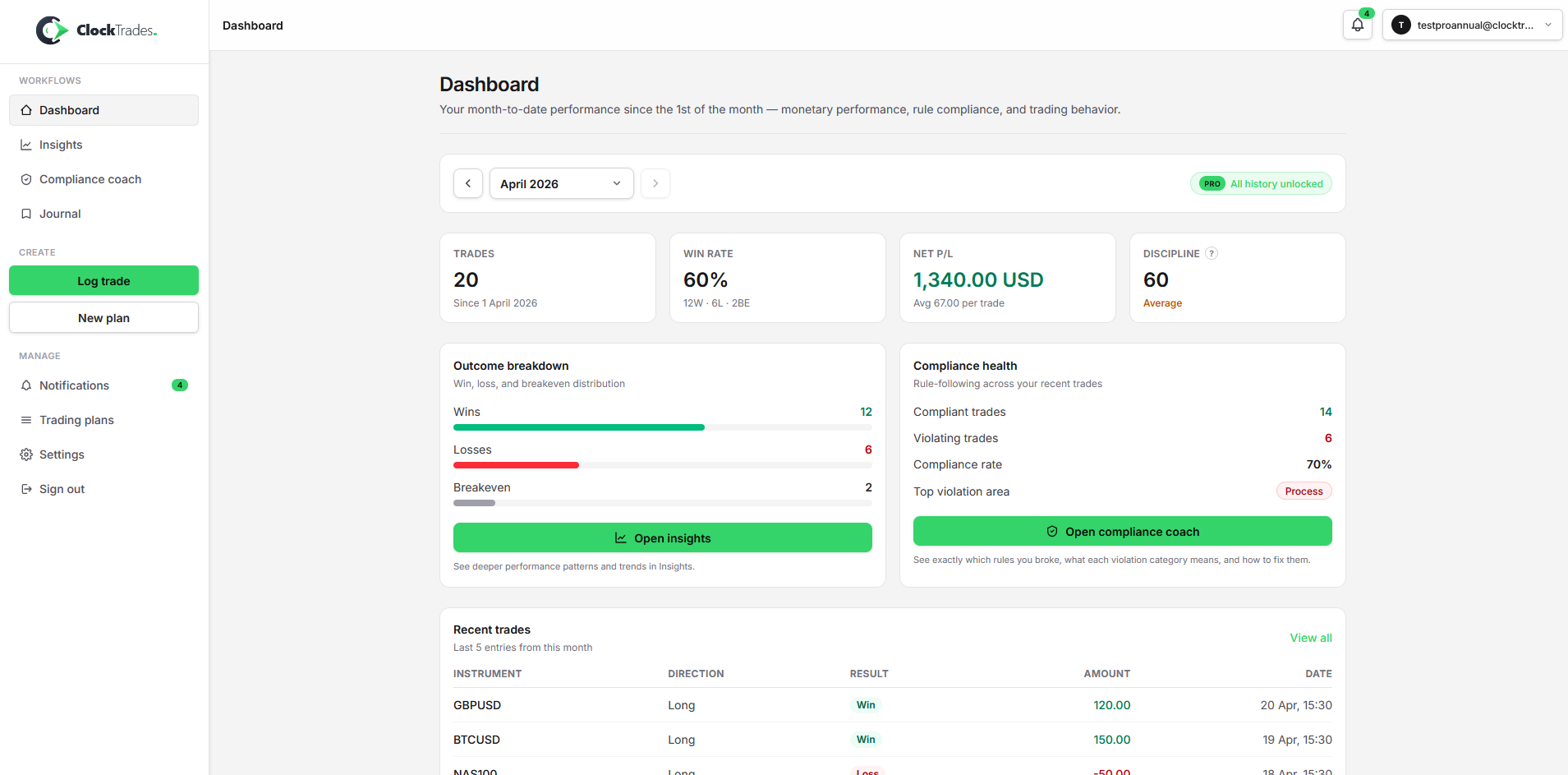Sign out using the sidebar option
The image size is (1568, 775).
coord(62,489)
